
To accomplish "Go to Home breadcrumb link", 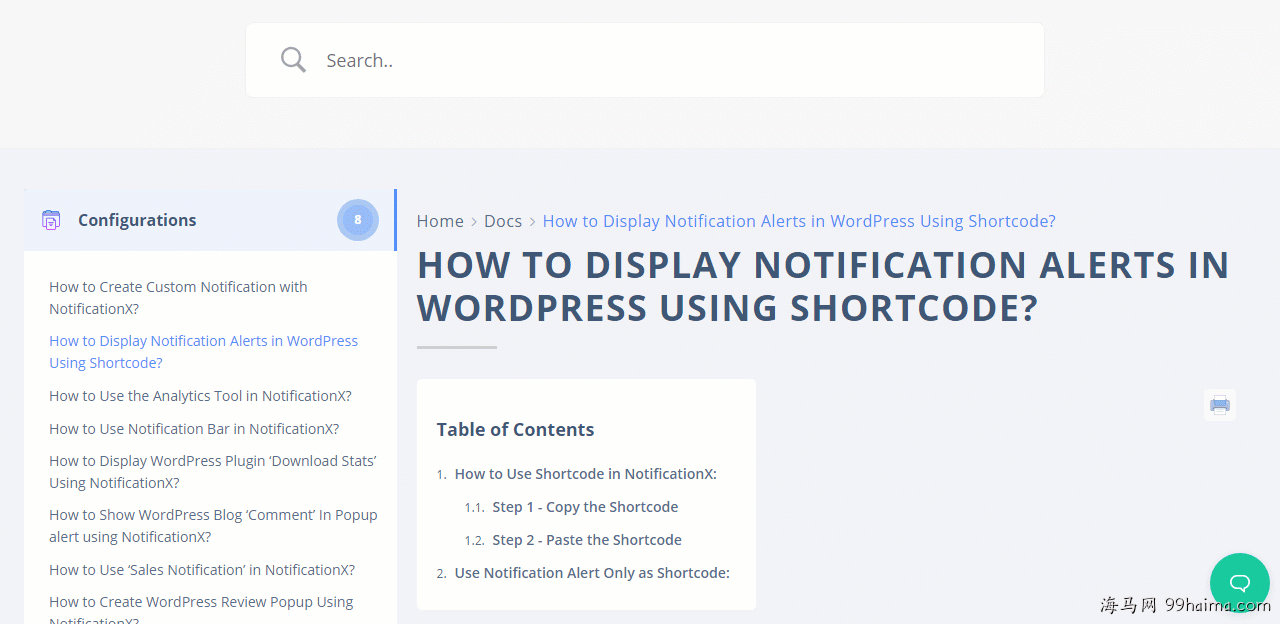I will click(440, 221).
